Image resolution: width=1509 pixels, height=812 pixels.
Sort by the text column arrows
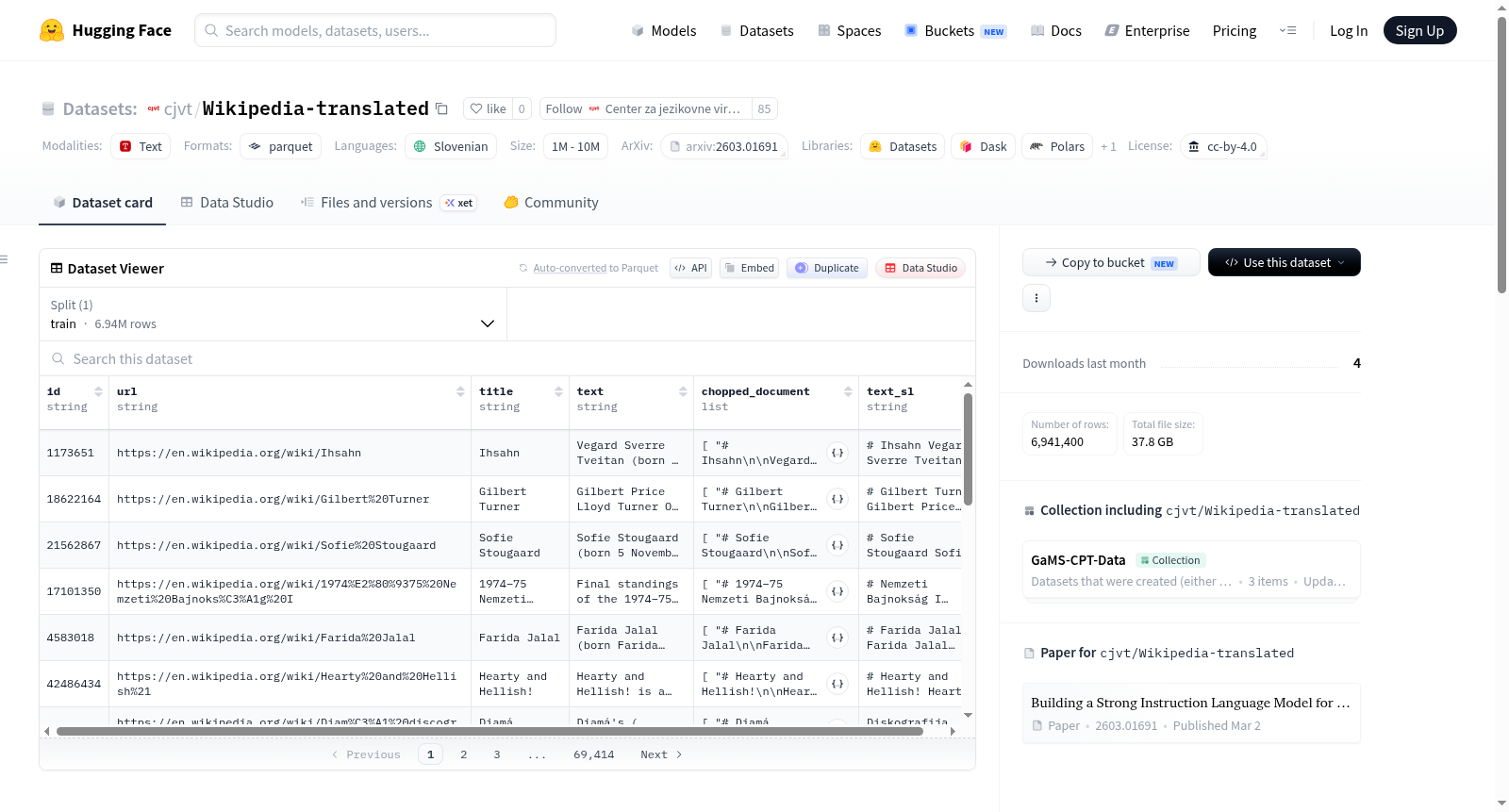pos(683,391)
